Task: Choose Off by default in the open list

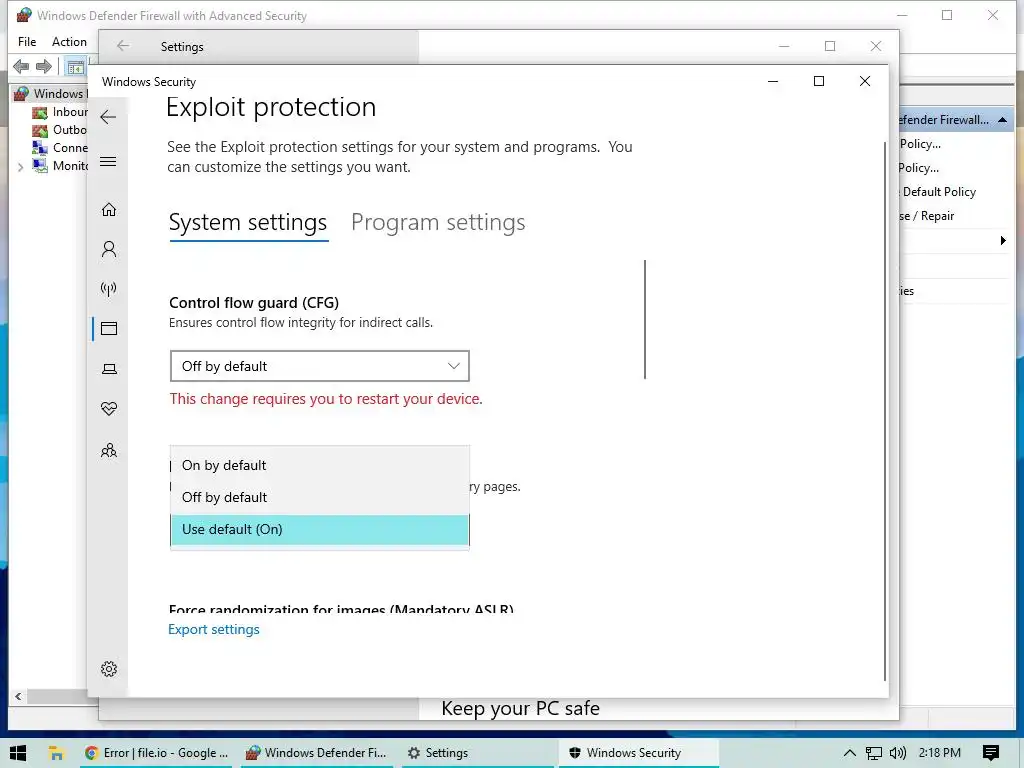Action: [319, 497]
